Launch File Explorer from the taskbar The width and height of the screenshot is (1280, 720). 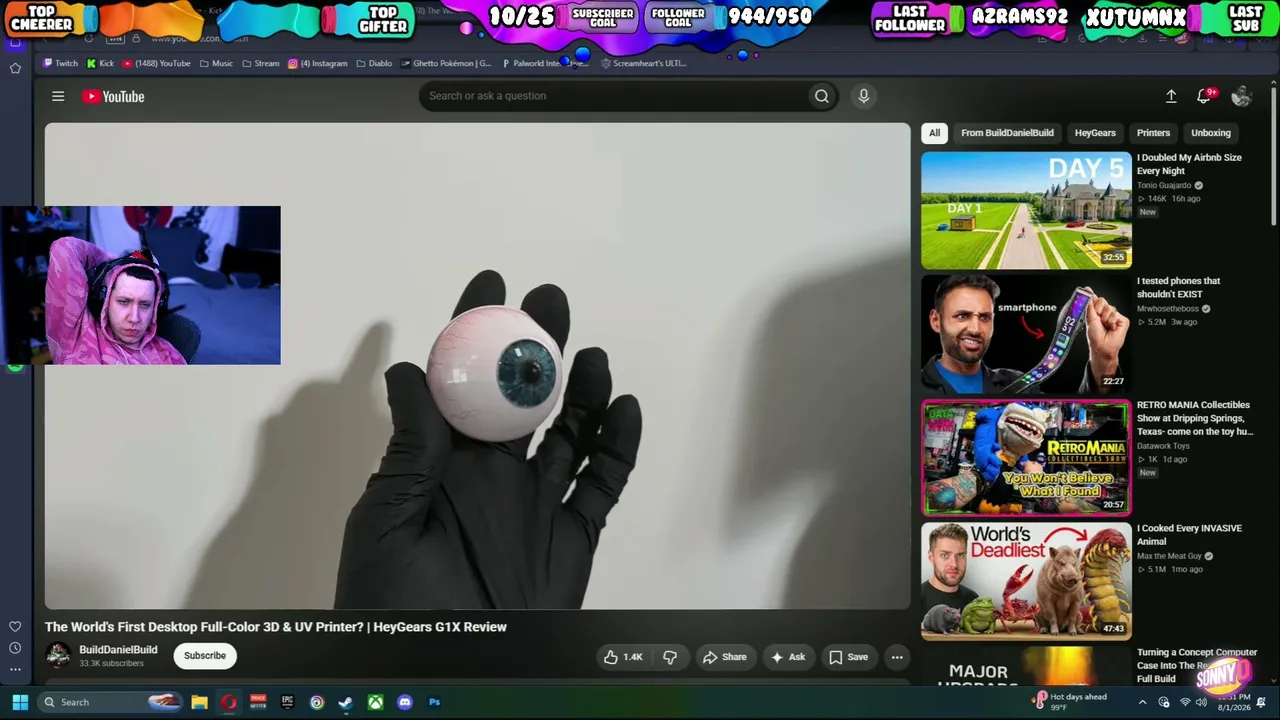click(199, 702)
